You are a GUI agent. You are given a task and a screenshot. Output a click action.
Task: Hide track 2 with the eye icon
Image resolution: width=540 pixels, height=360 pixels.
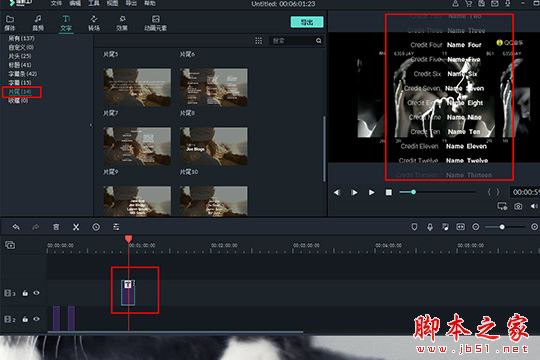coord(36,319)
